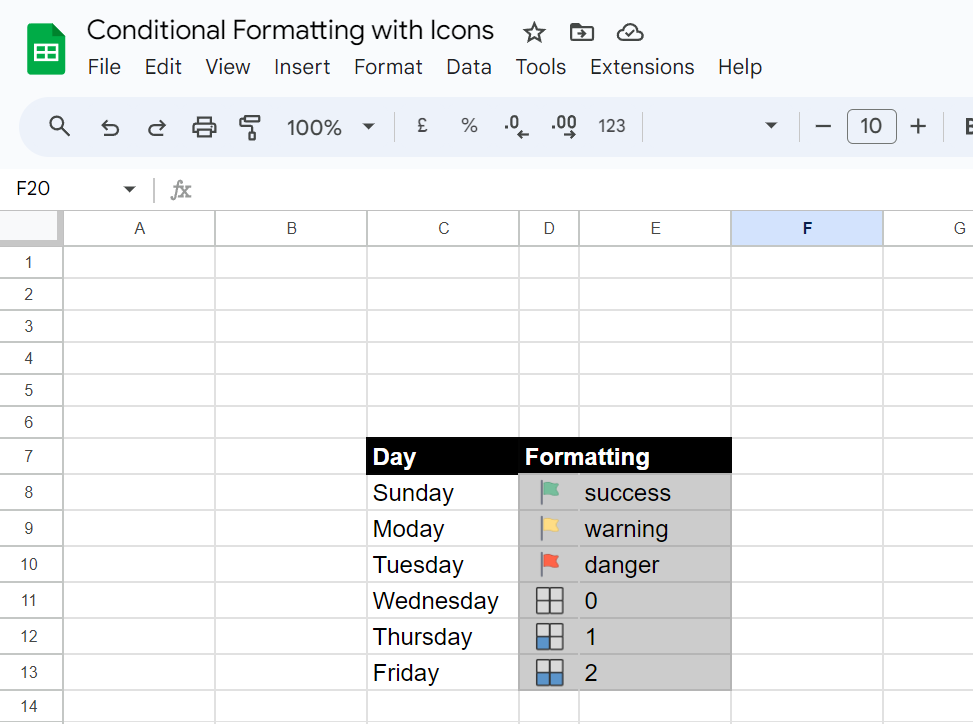Select column F header

point(807,229)
